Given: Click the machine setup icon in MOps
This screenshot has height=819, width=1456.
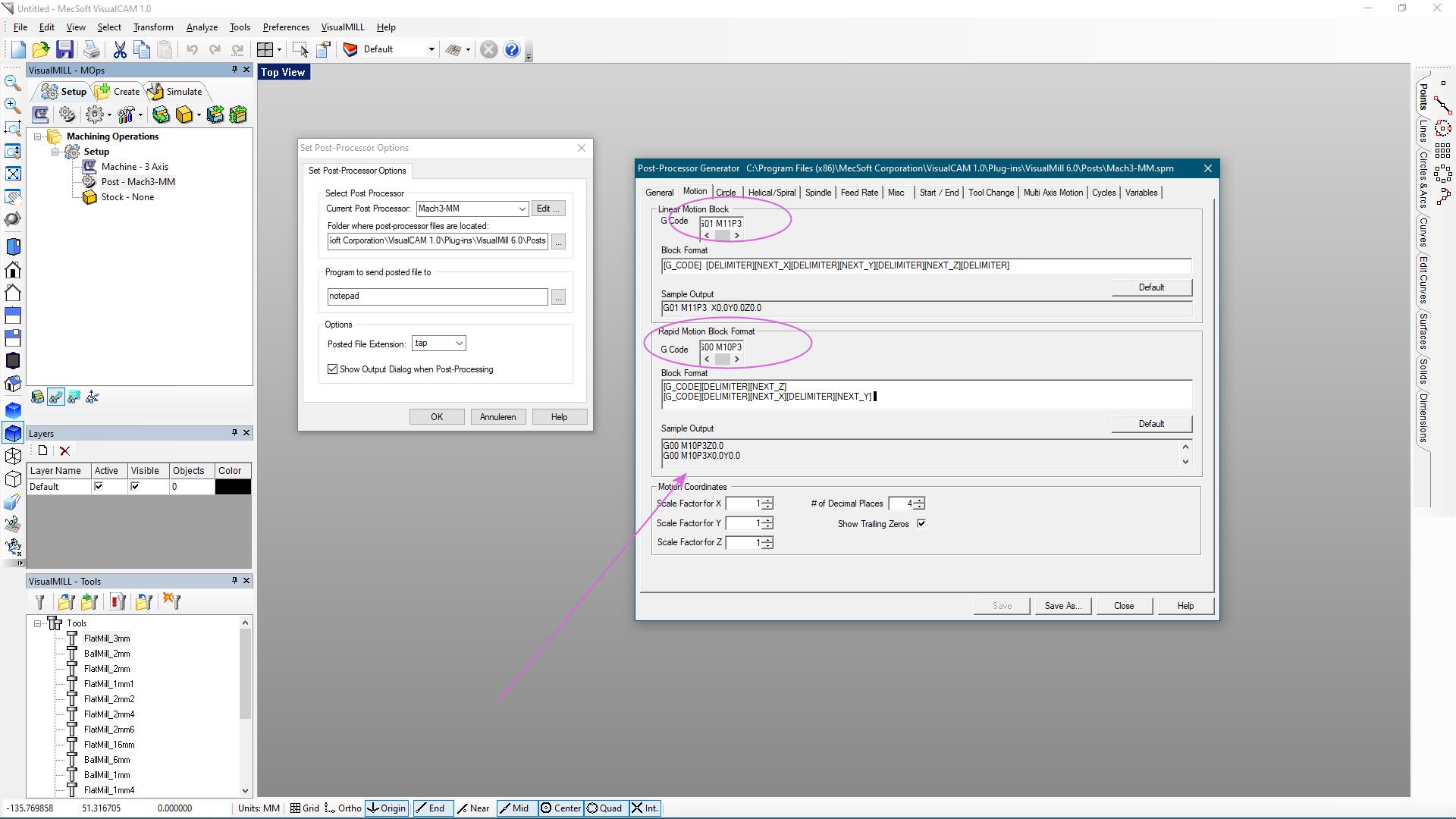Looking at the screenshot, I should 41,115.
